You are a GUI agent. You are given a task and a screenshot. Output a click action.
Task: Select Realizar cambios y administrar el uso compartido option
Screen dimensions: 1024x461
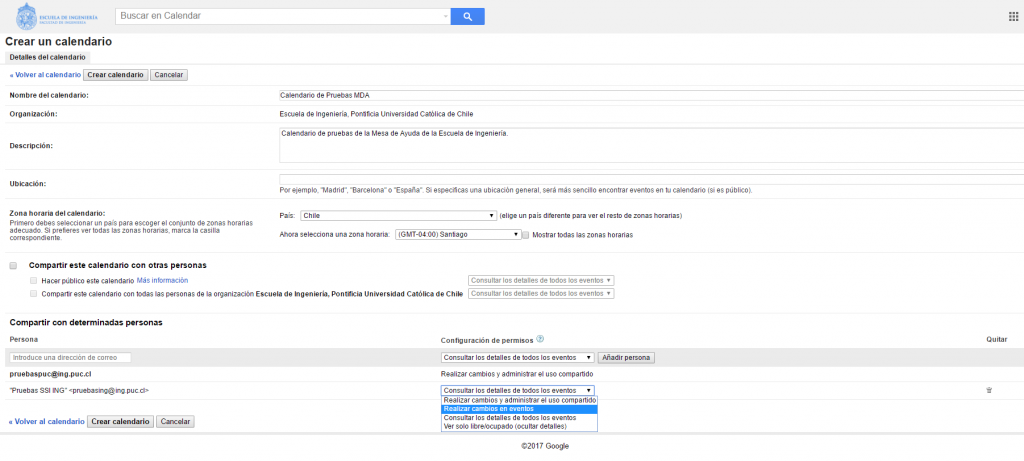519,400
